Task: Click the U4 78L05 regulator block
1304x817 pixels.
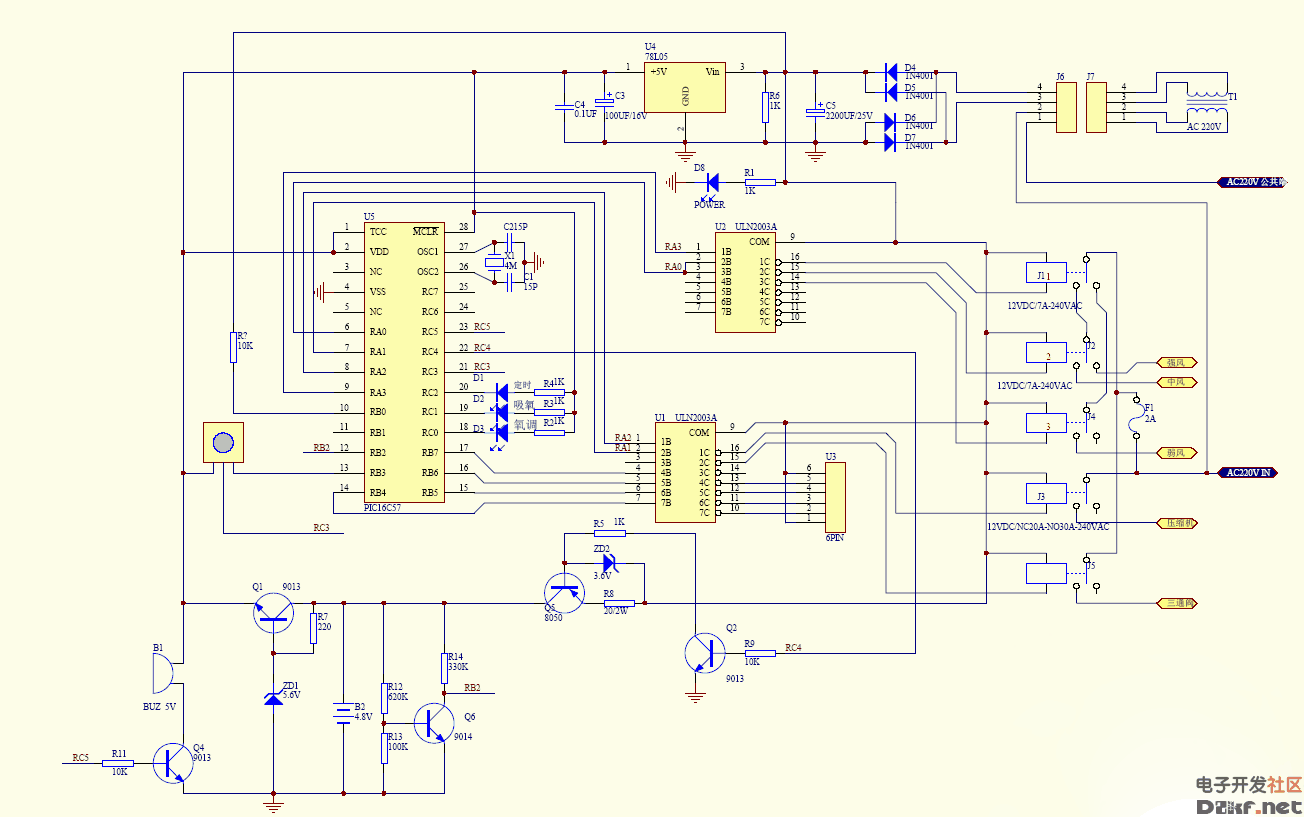Action: pyautogui.click(x=685, y=87)
